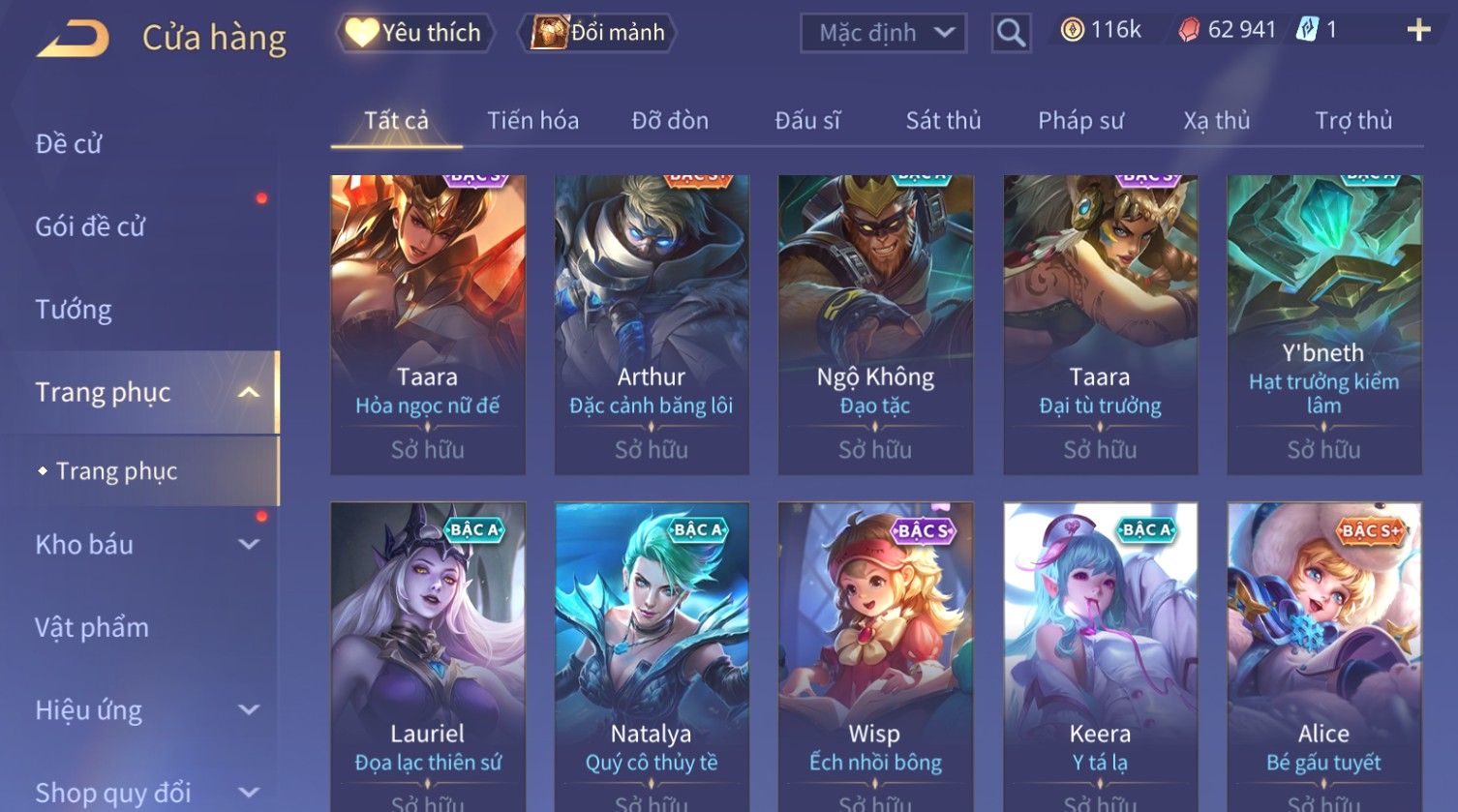Tap the plus icon to add currency
The image size is (1458, 812).
pyautogui.click(x=1418, y=30)
